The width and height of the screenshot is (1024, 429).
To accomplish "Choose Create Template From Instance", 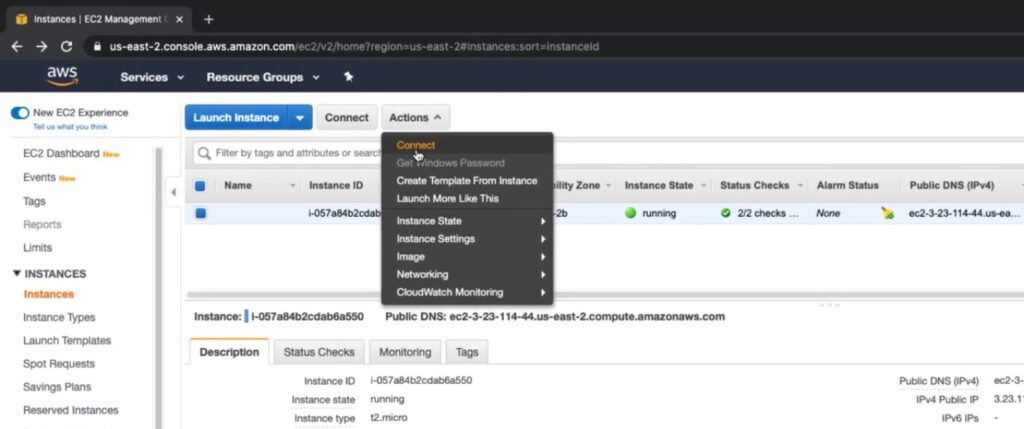I will click(x=466, y=181).
